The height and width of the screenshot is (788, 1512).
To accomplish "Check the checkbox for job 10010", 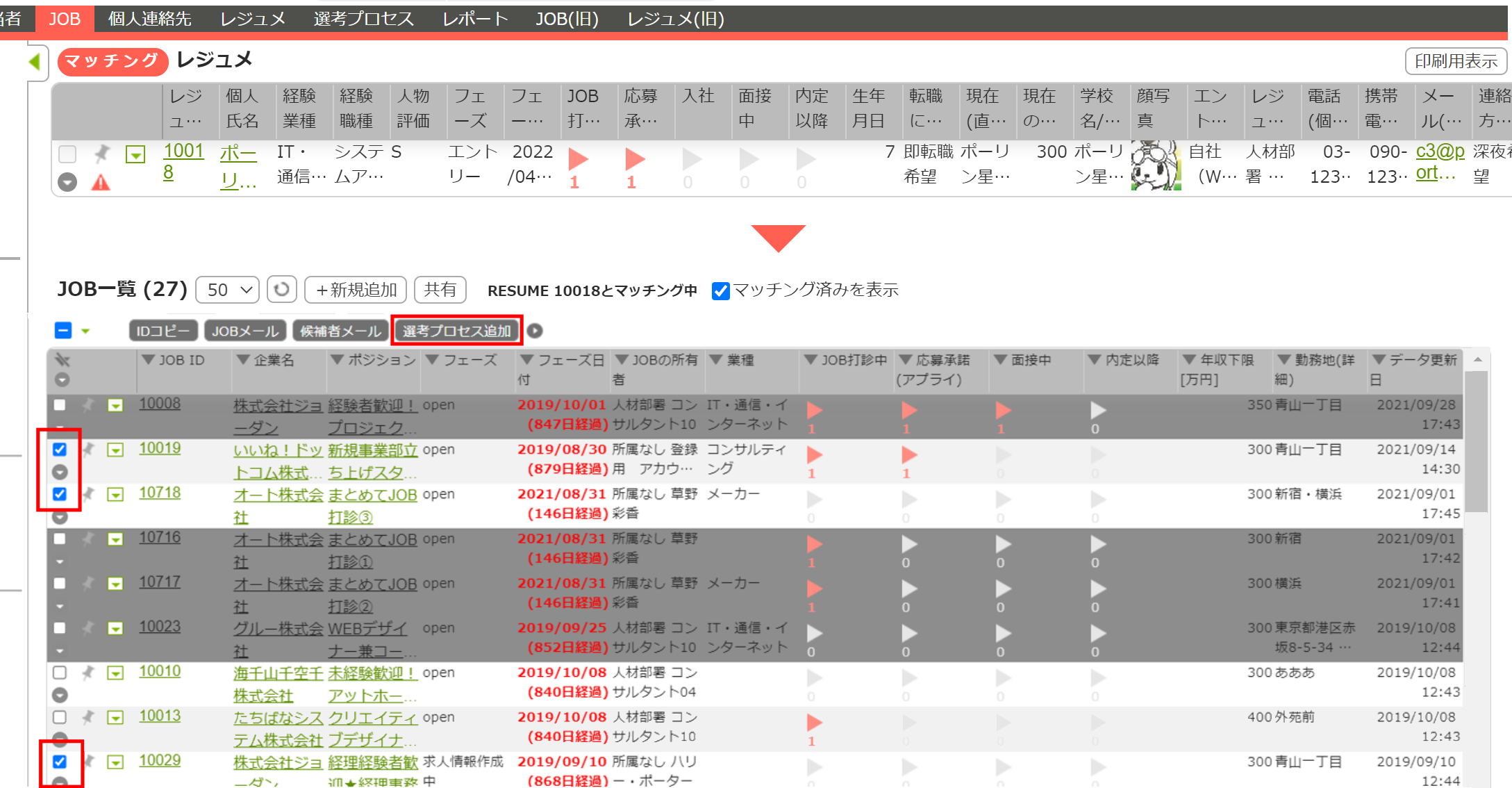I will pos(60,672).
